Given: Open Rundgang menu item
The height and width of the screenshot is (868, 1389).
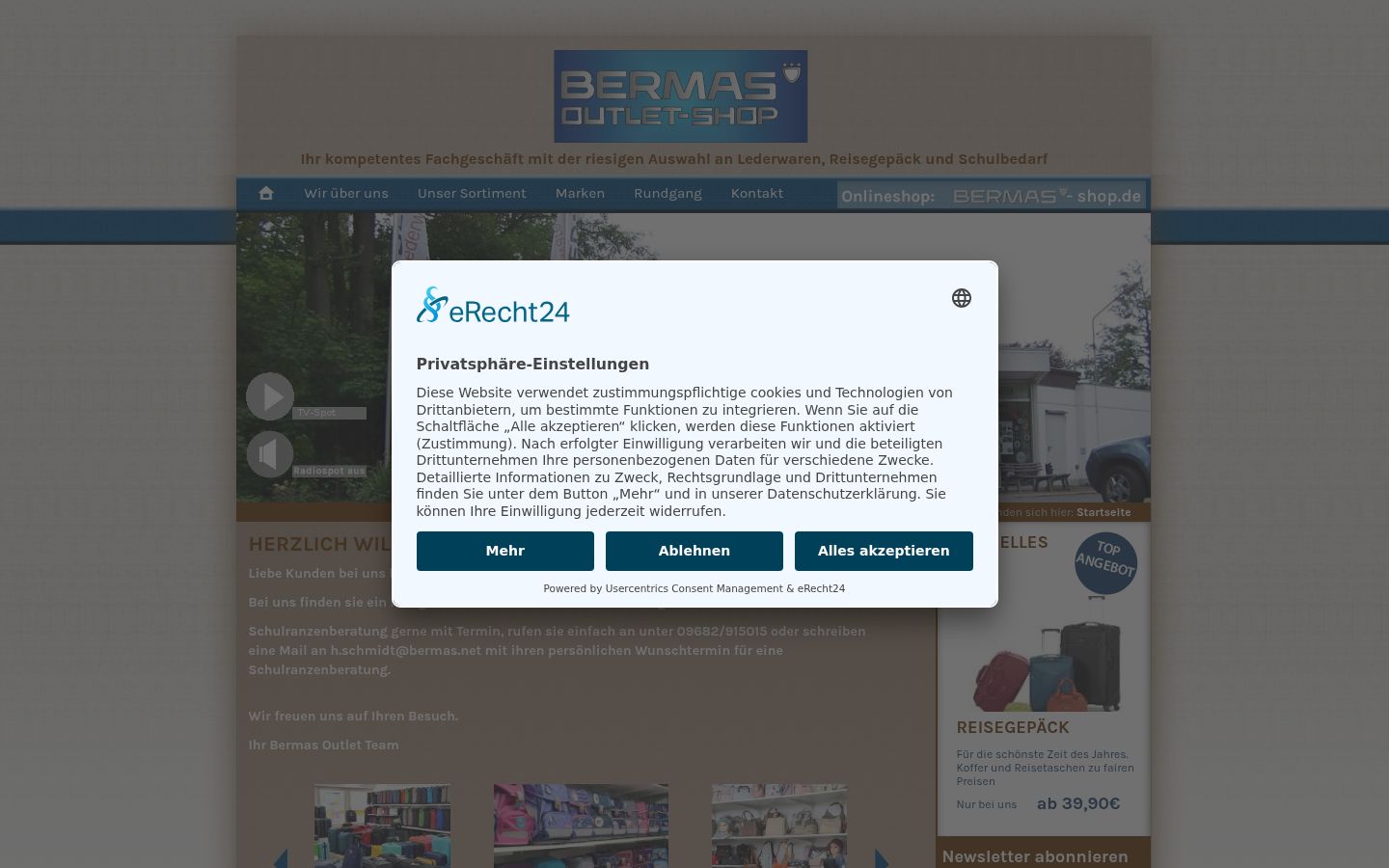Looking at the screenshot, I should pyautogui.click(x=667, y=193).
